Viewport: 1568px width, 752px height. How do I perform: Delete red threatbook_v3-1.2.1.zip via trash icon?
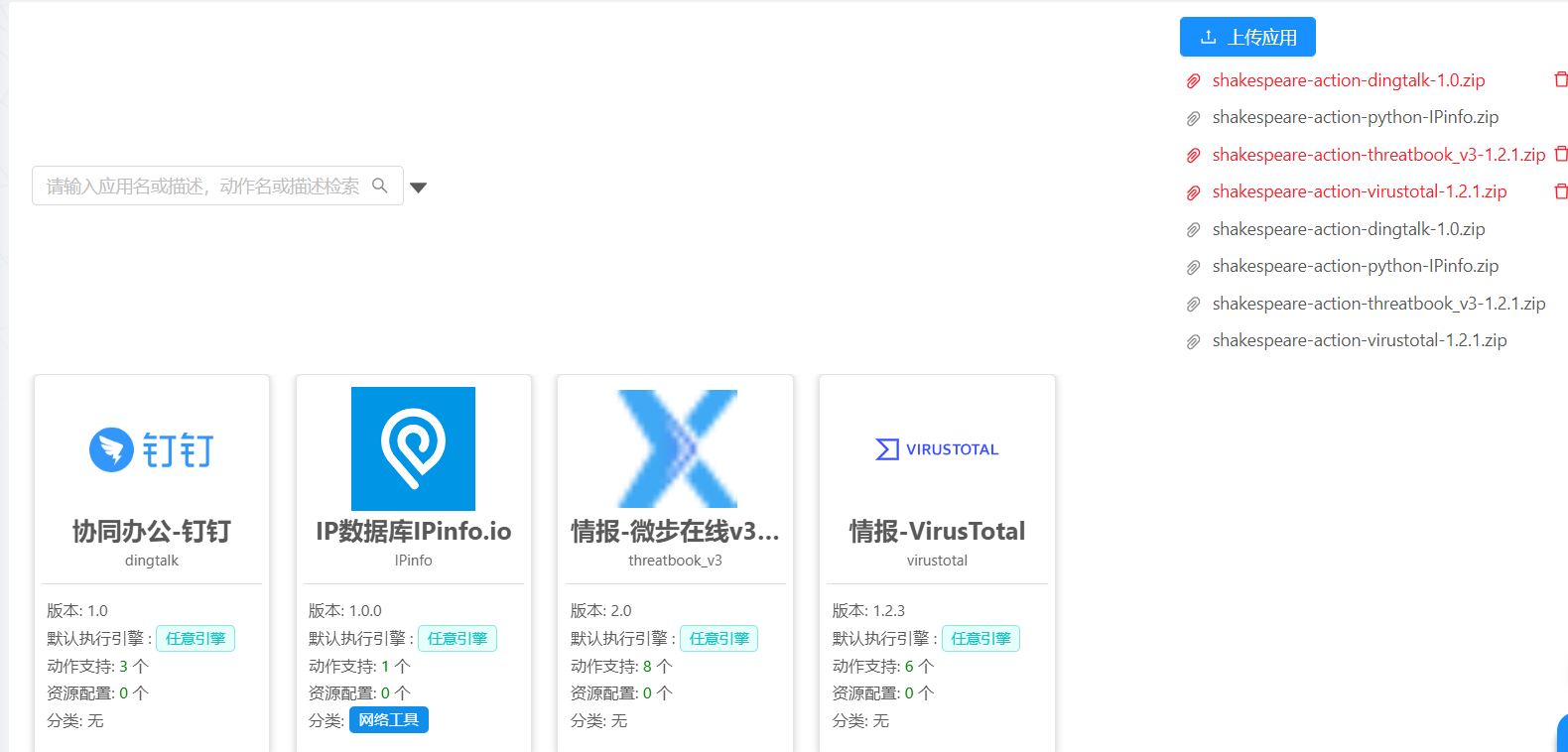(1560, 154)
